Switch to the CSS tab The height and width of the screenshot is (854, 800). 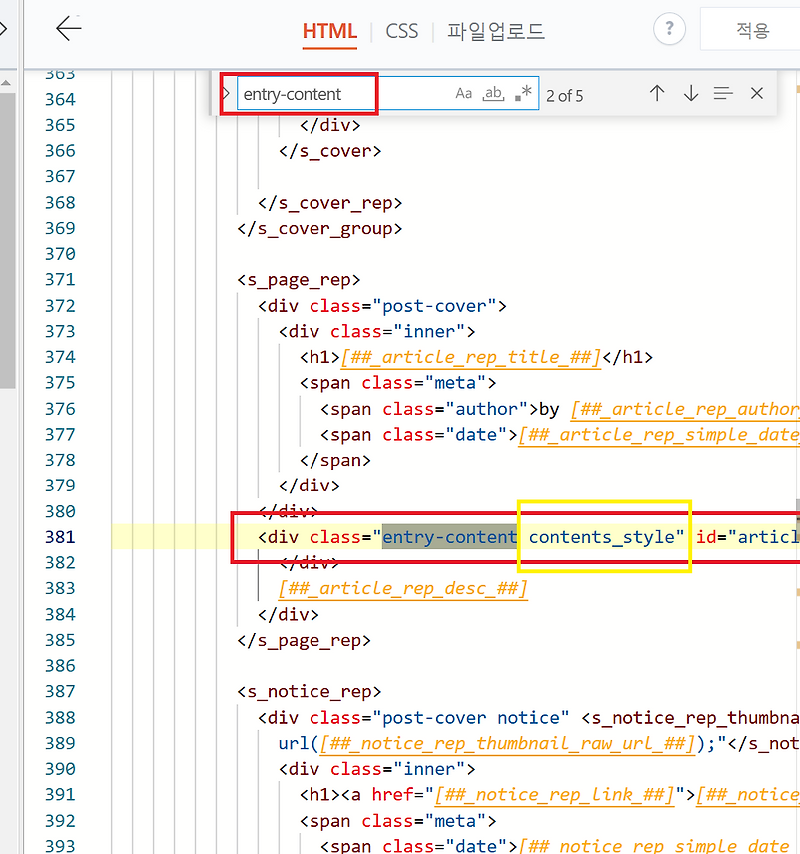(401, 31)
